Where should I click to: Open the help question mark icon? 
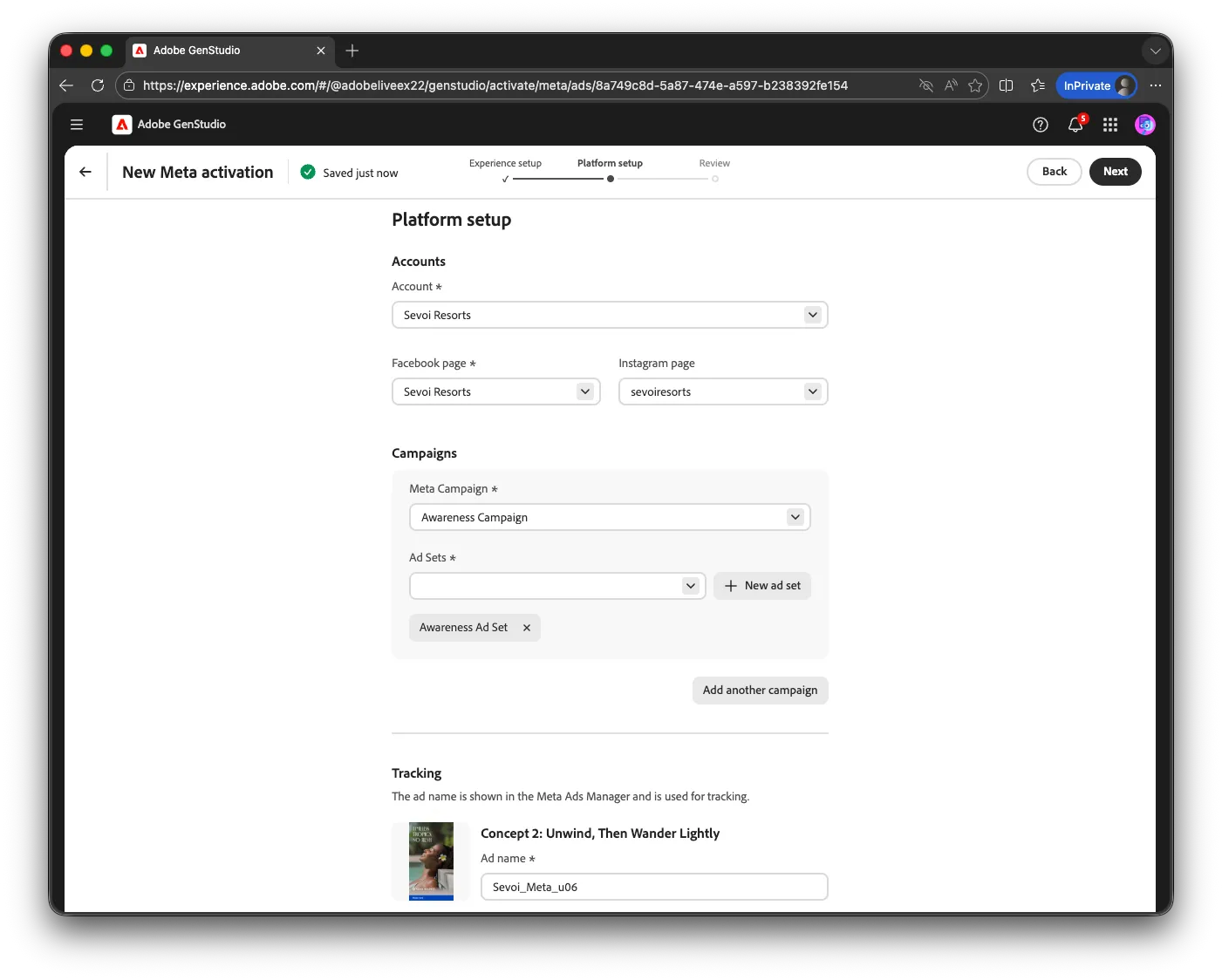1041,125
